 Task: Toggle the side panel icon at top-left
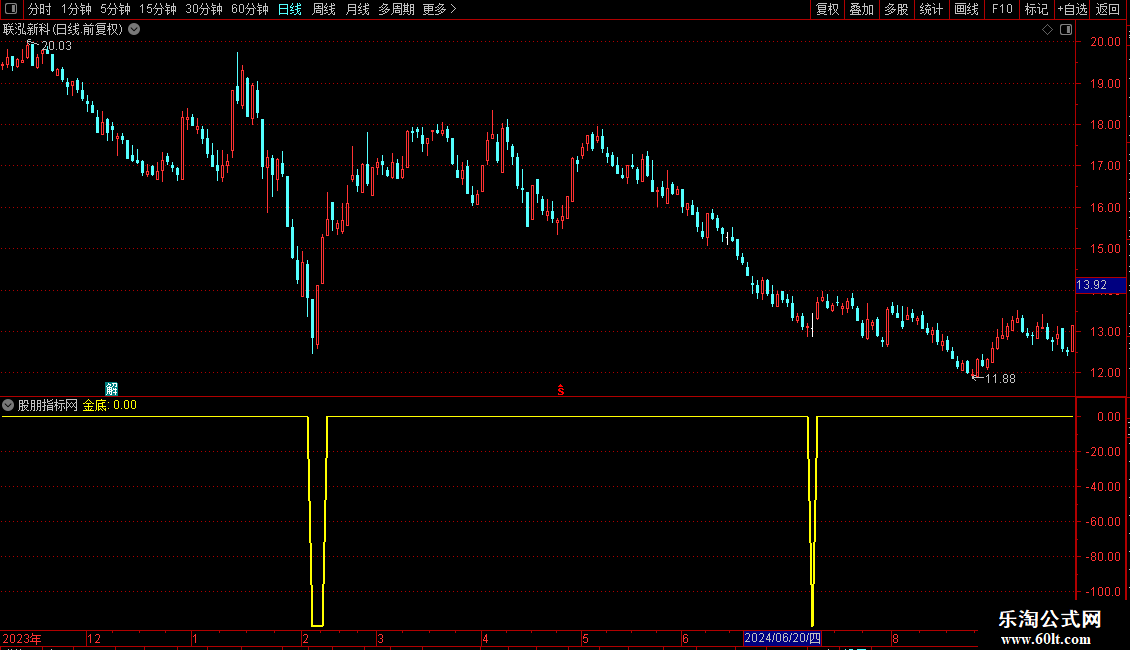click(11, 9)
